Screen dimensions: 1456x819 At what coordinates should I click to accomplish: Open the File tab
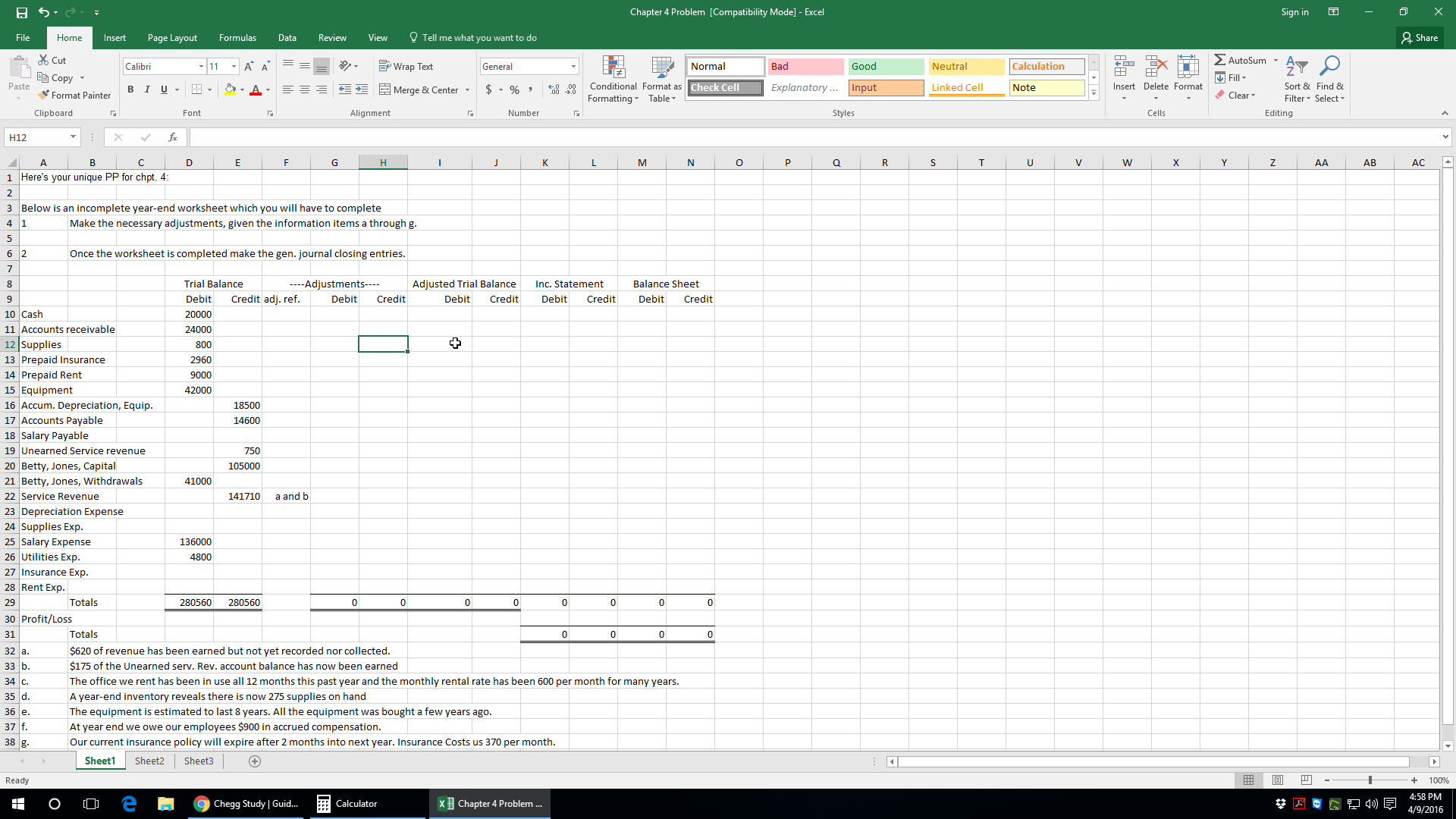coord(23,38)
